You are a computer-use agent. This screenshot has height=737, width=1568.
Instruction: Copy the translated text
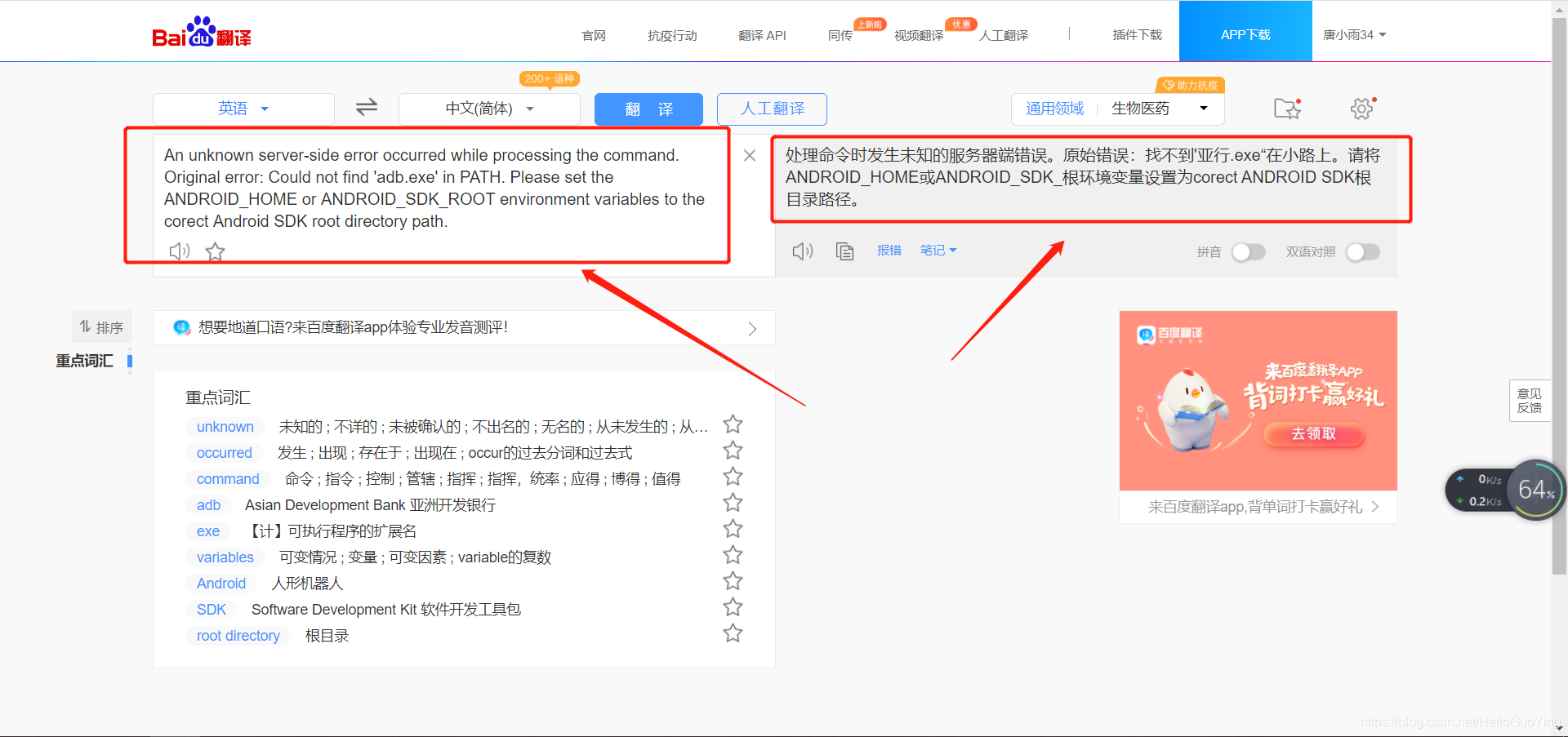845,251
